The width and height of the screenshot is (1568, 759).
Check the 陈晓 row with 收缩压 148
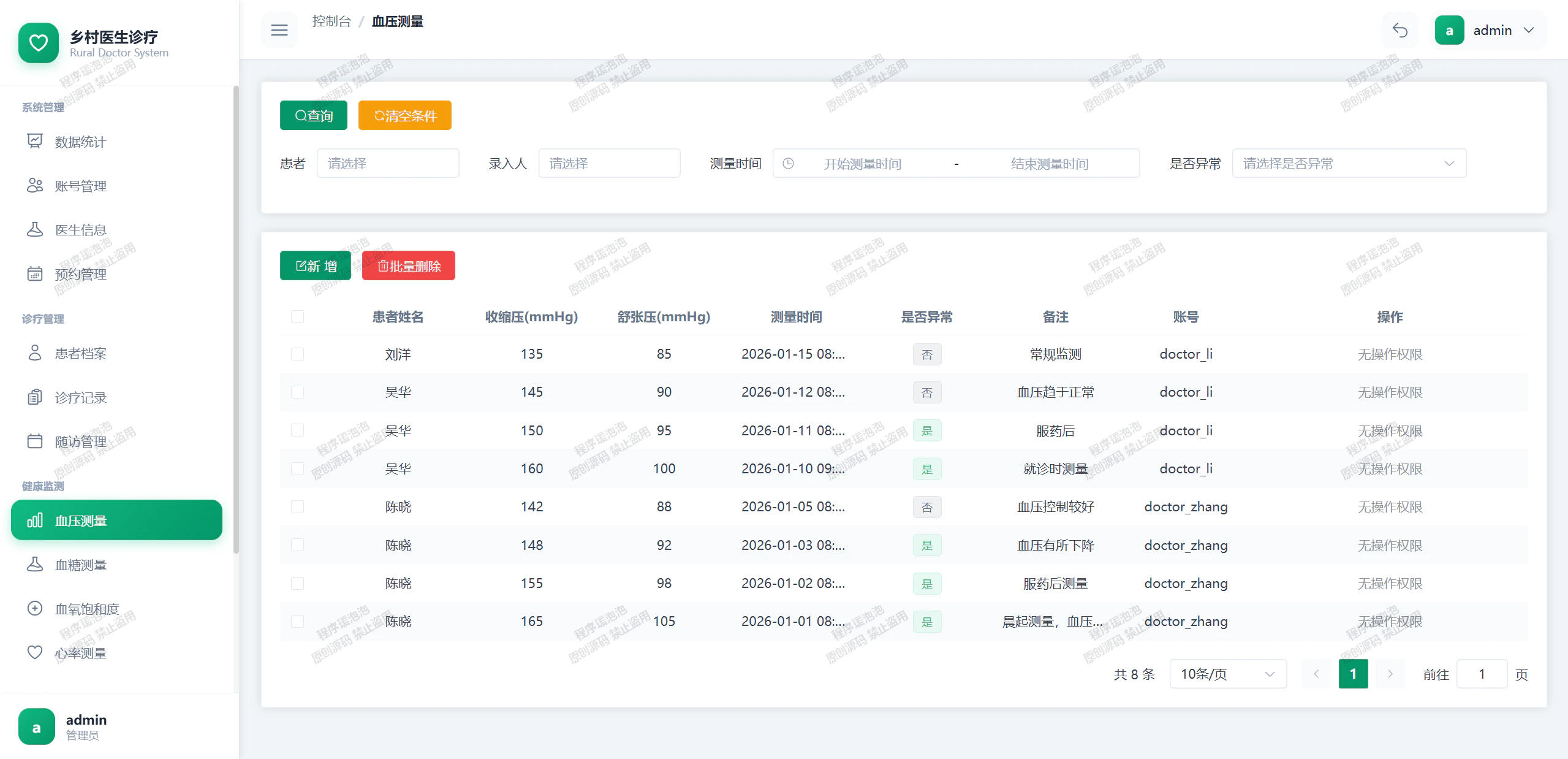[x=298, y=545]
